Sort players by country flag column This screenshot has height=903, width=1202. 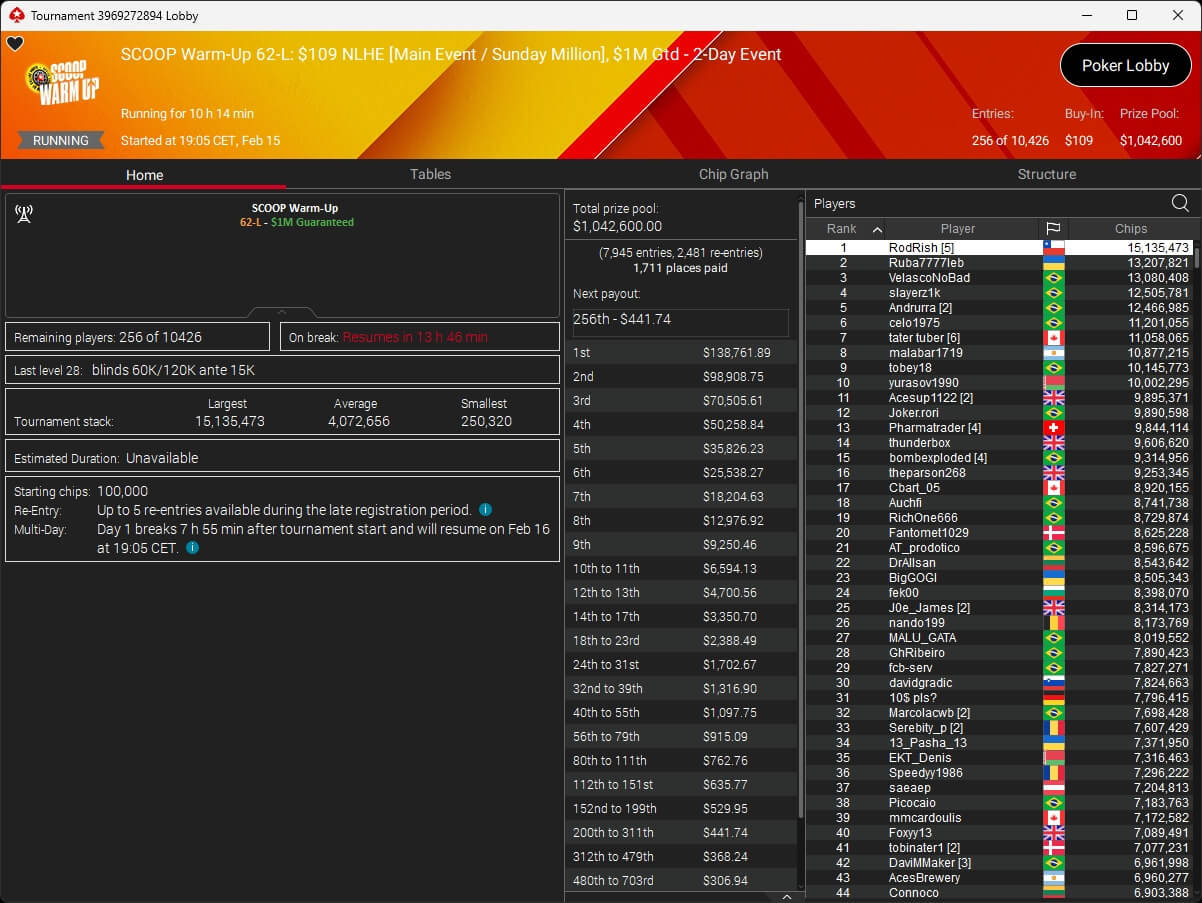pos(1053,229)
